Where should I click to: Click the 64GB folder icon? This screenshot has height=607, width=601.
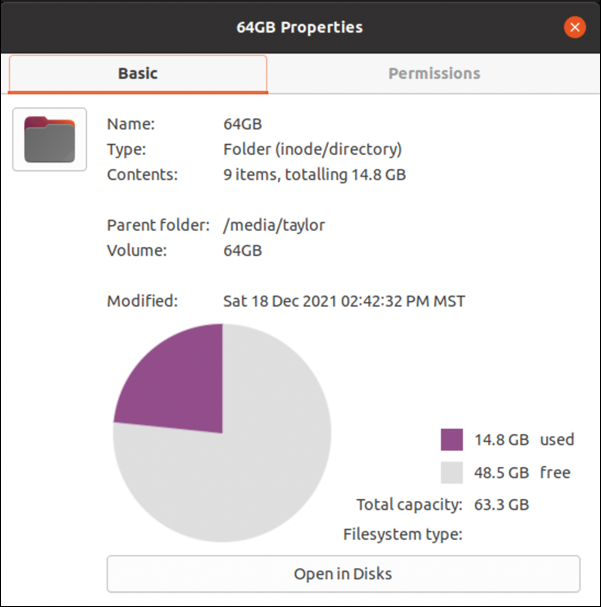click(x=49, y=139)
